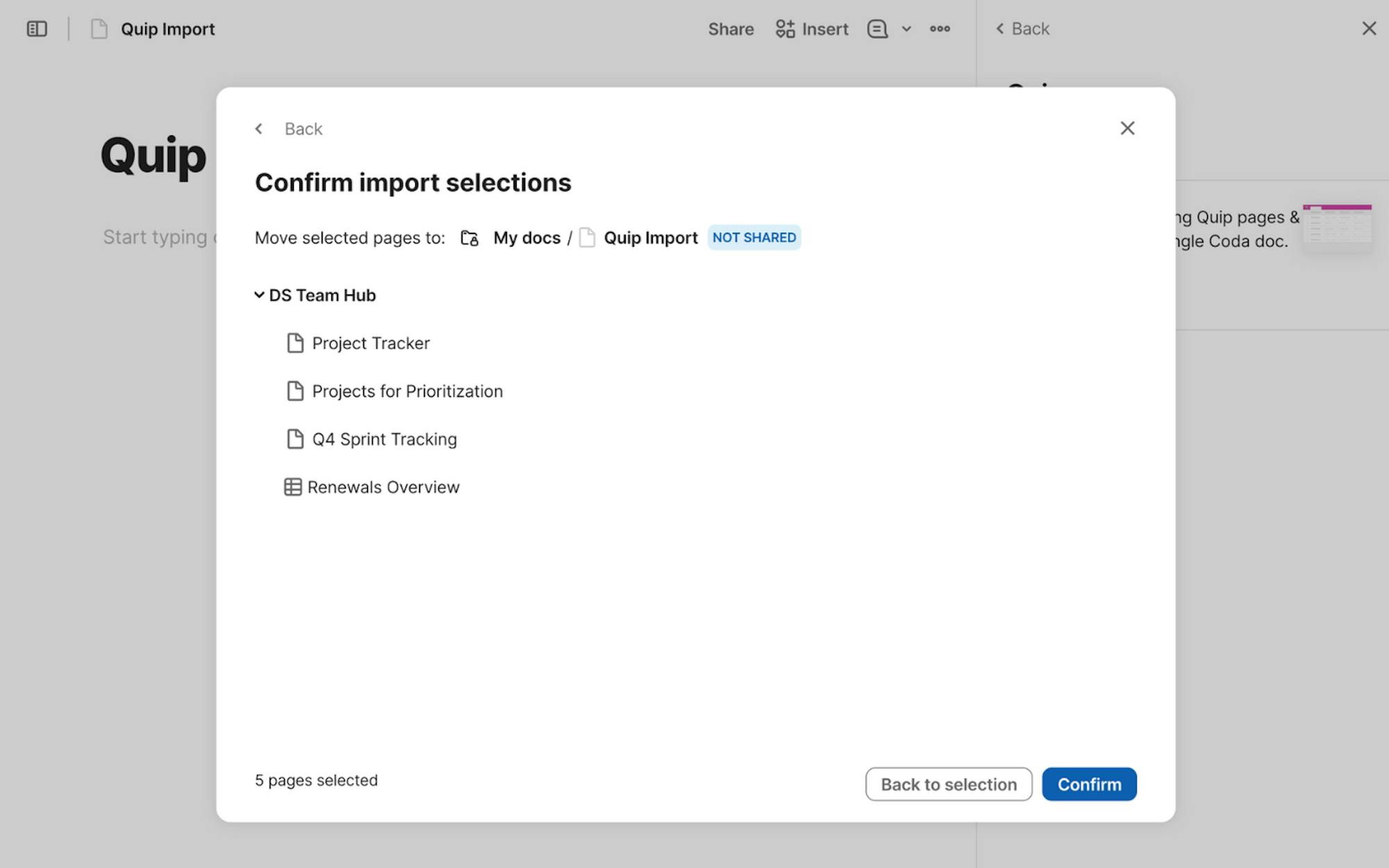Screen dimensions: 1389x868
Task: Click the NOT SHARED badge
Action: tap(754, 237)
